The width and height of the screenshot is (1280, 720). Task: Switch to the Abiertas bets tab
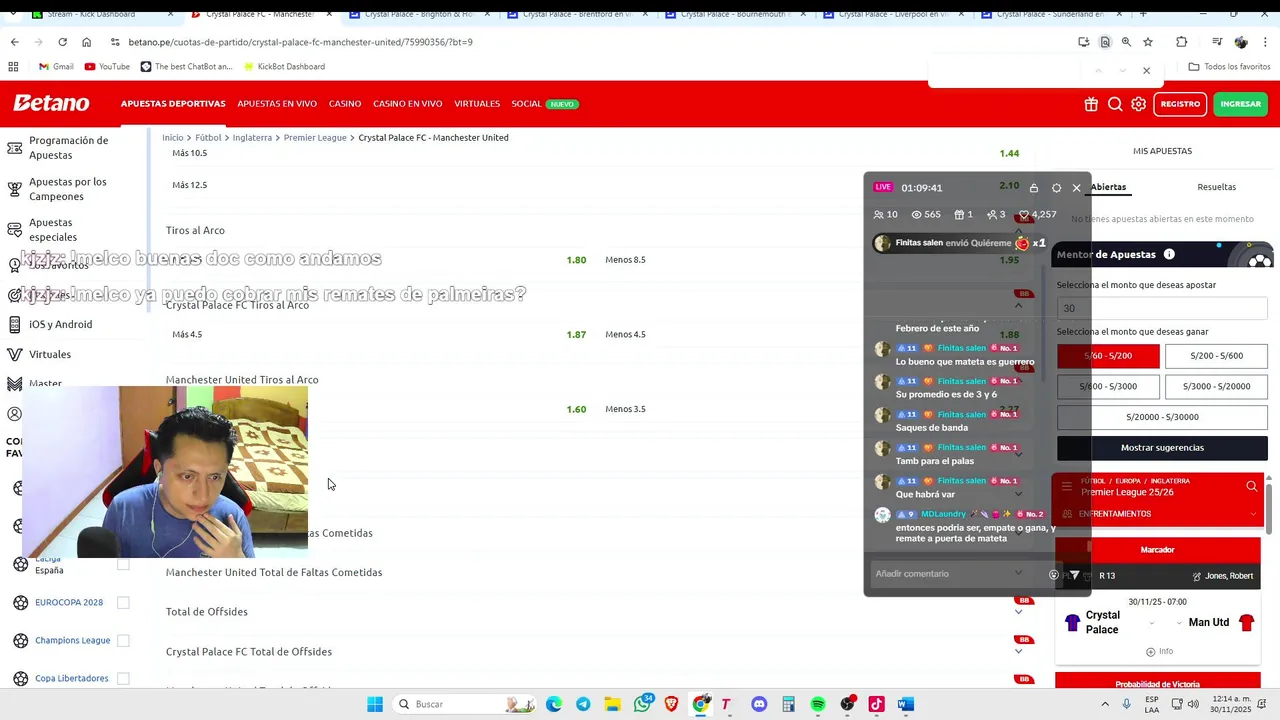click(1108, 187)
